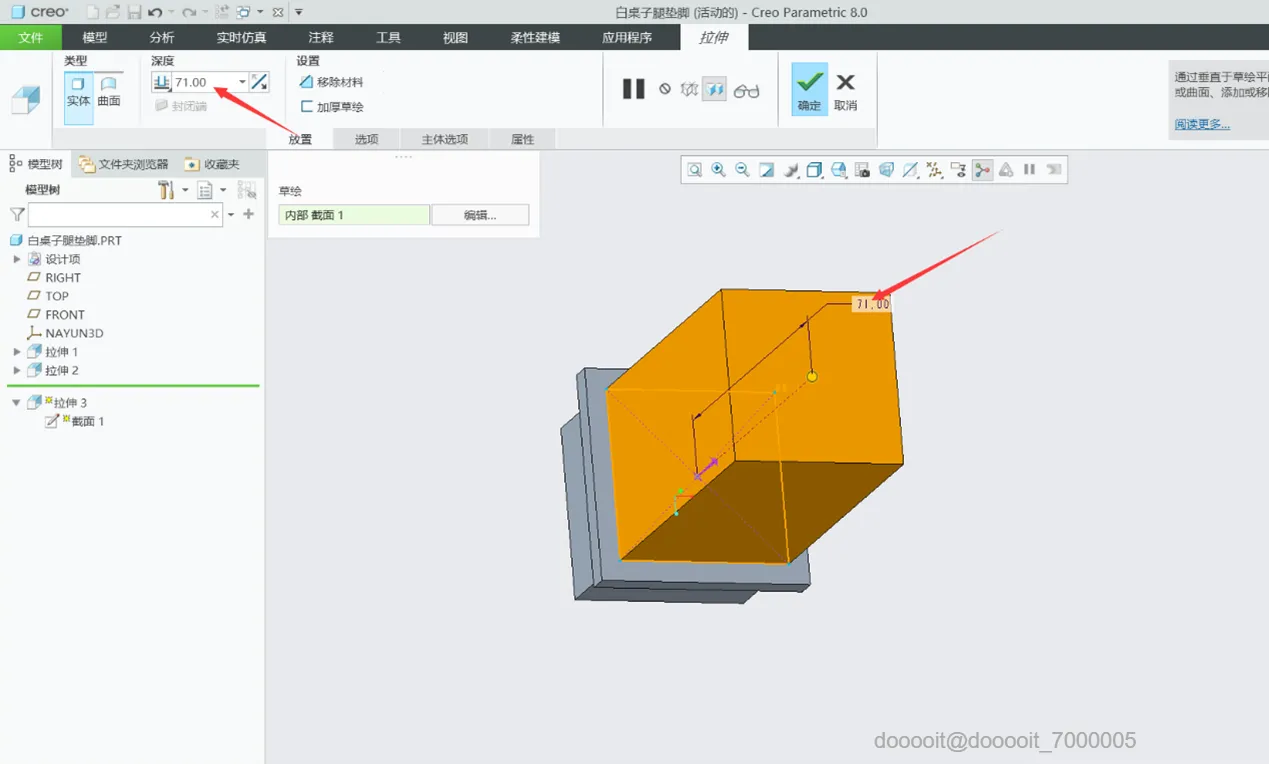Open the depth value dropdown arrow
The width and height of the screenshot is (1269, 764).
(x=242, y=82)
